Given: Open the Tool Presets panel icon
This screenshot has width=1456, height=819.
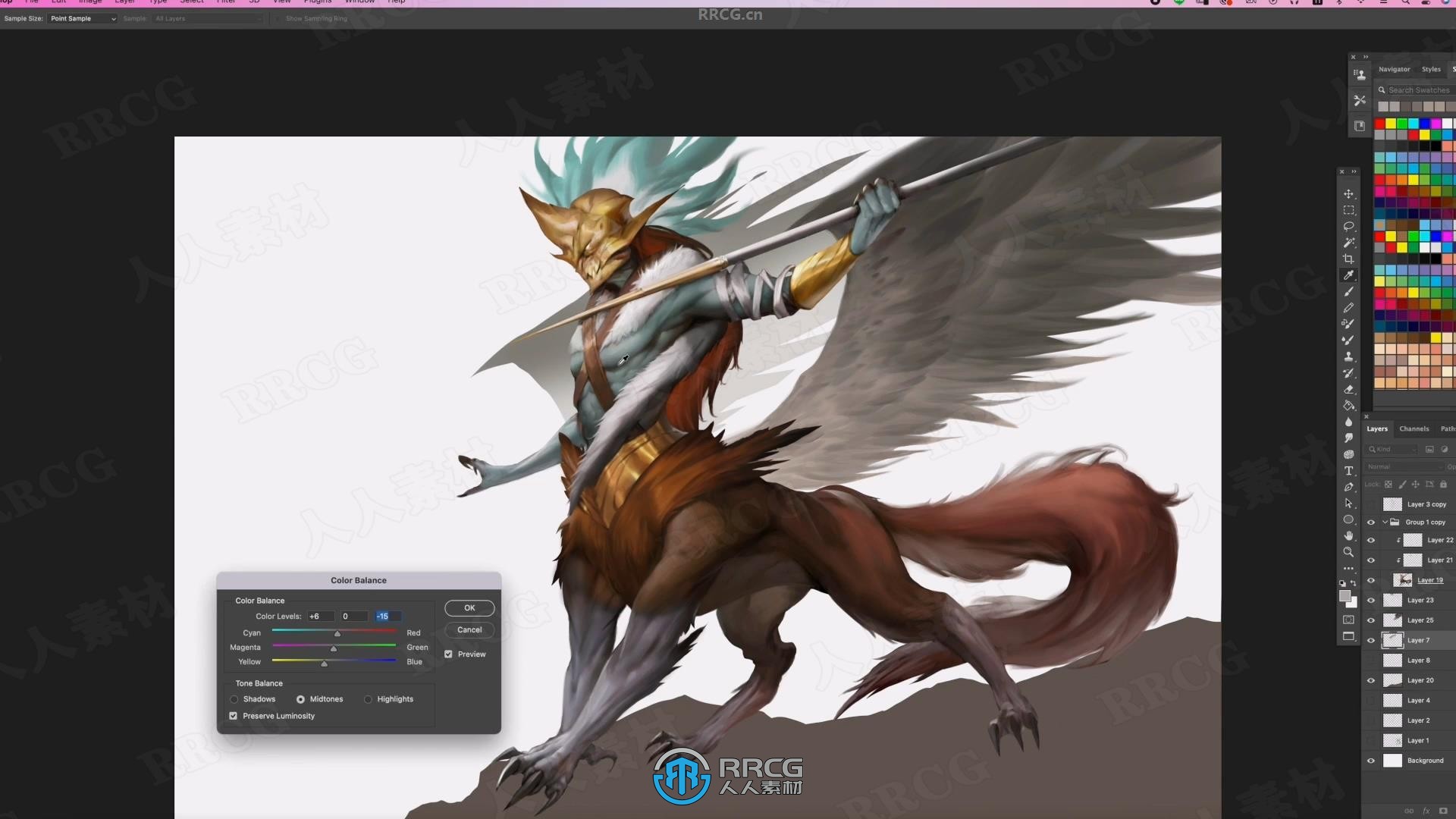Looking at the screenshot, I should pos(1360,100).
